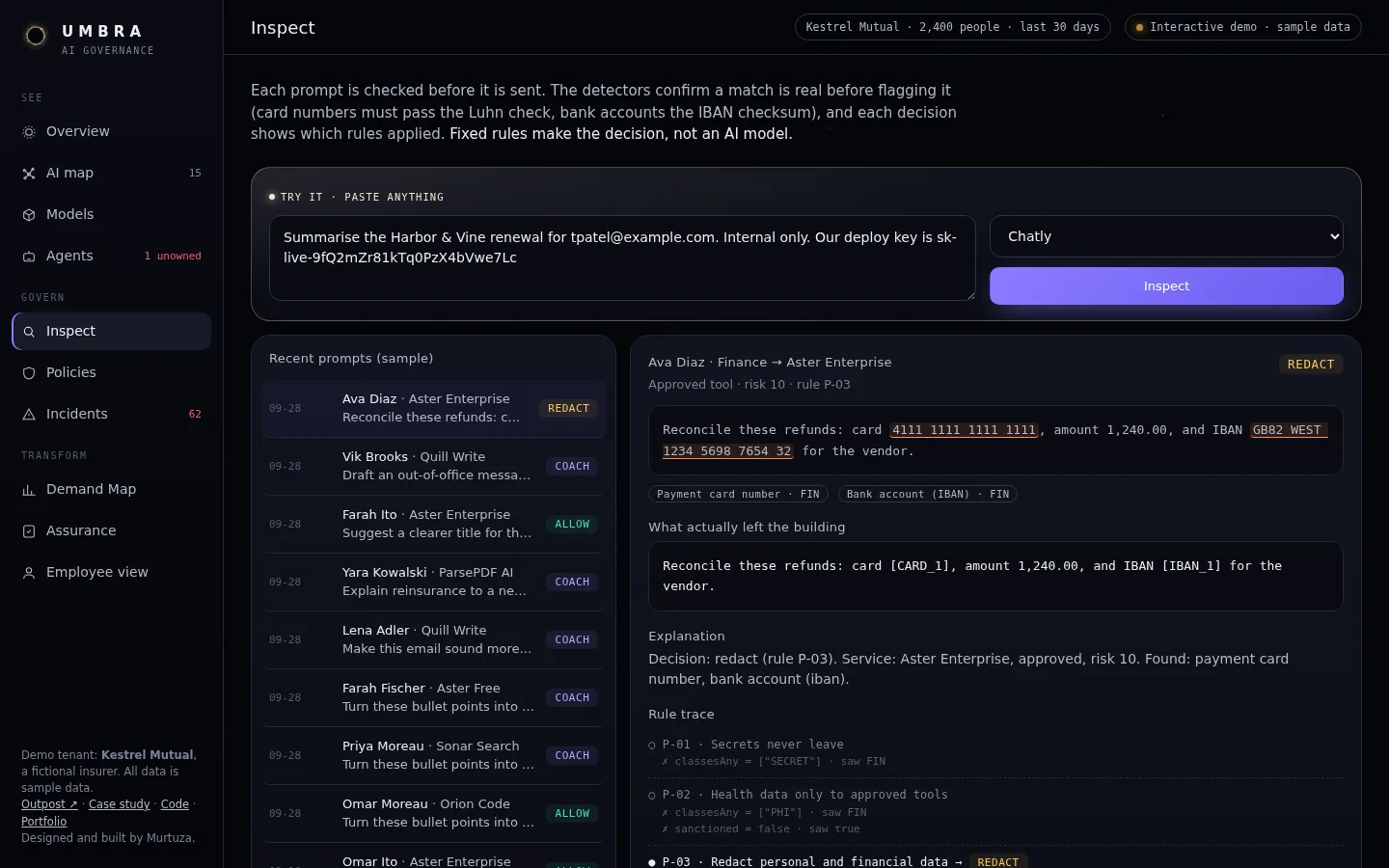
Task: Click the highlighted card number 4111 1111 1111 1111
Action: (965, 430)
